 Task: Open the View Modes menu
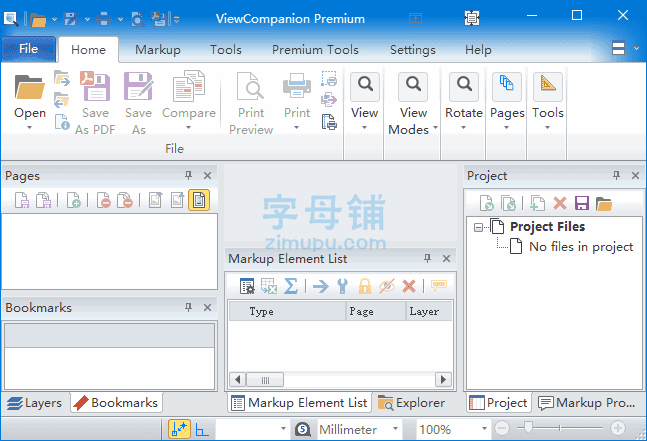413,103
